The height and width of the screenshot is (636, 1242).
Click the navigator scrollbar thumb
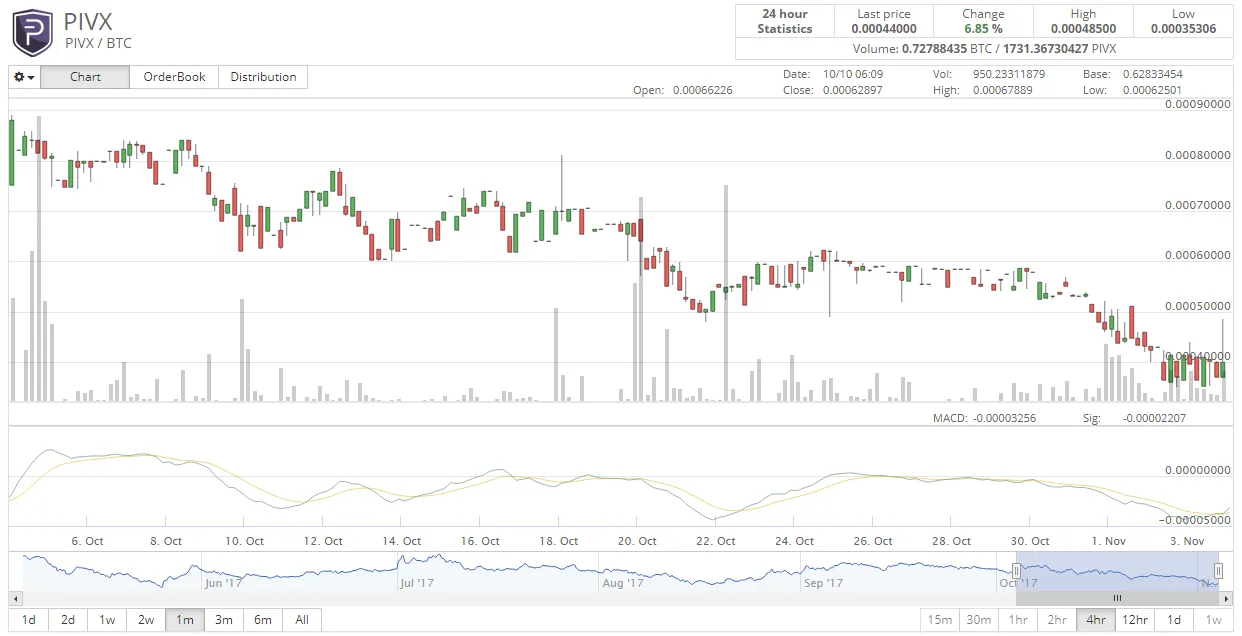pos(1117,598)
